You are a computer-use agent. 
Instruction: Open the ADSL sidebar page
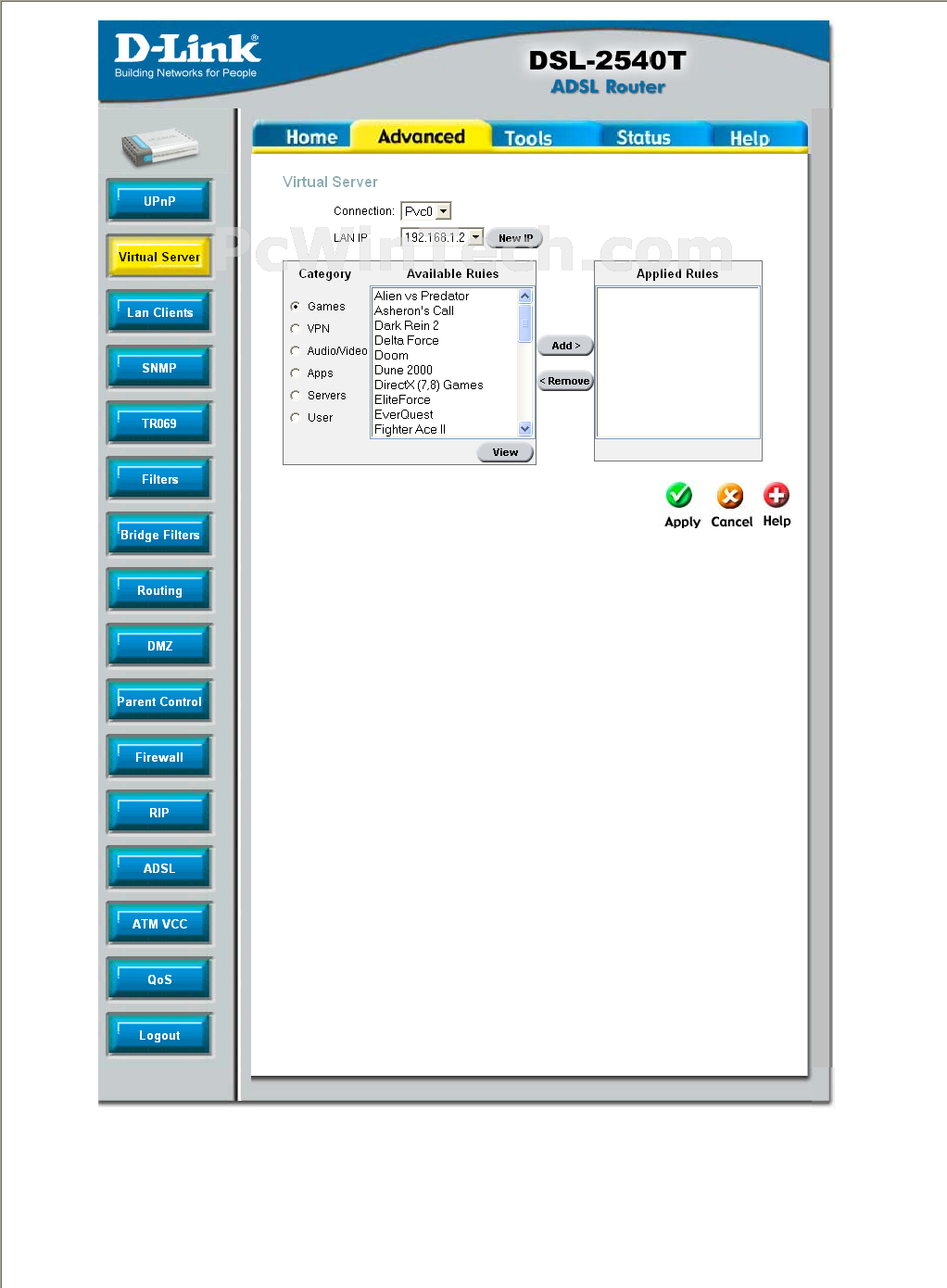coord(159,868)
